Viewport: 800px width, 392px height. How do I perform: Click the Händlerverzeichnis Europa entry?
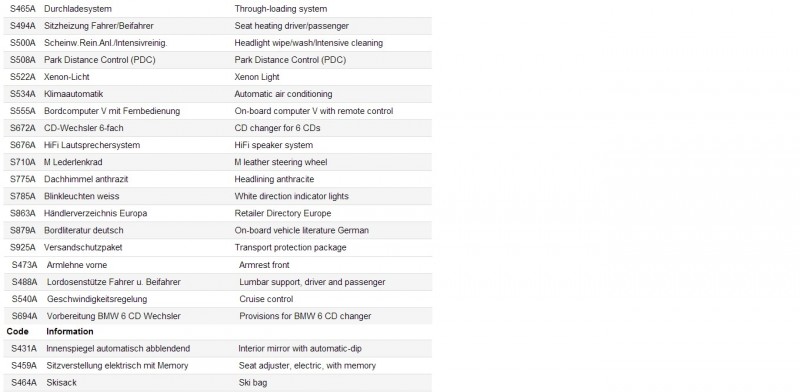click(95, 213)
